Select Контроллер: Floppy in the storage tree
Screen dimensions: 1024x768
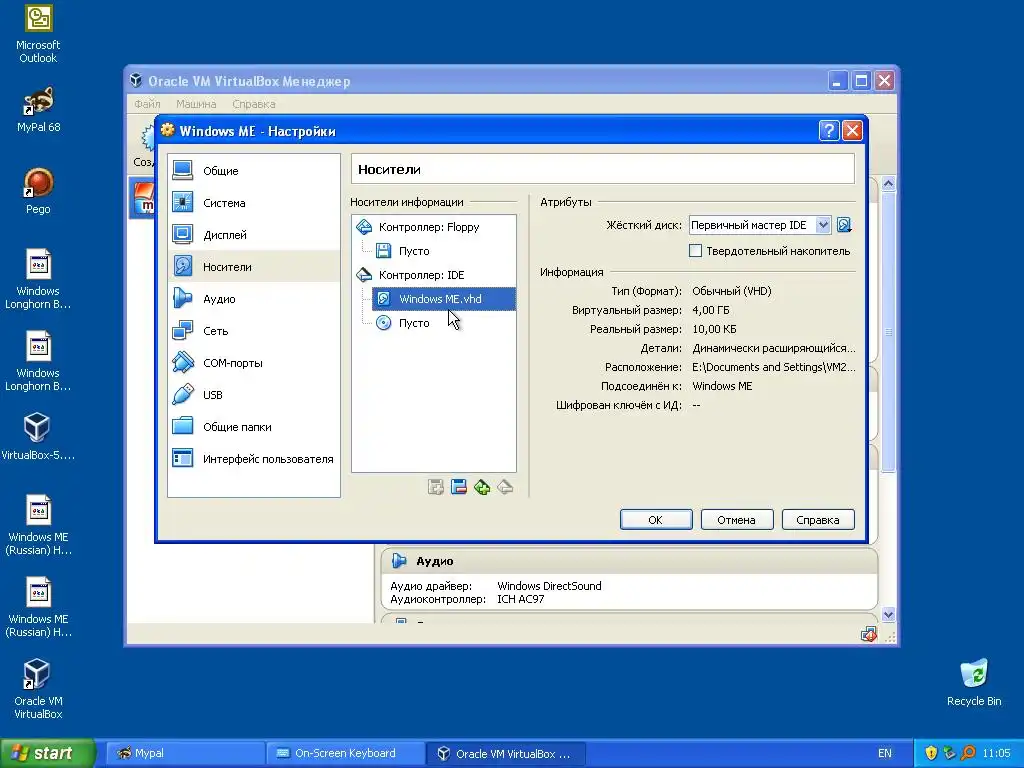pyautogui.click(x=419, y=227)
